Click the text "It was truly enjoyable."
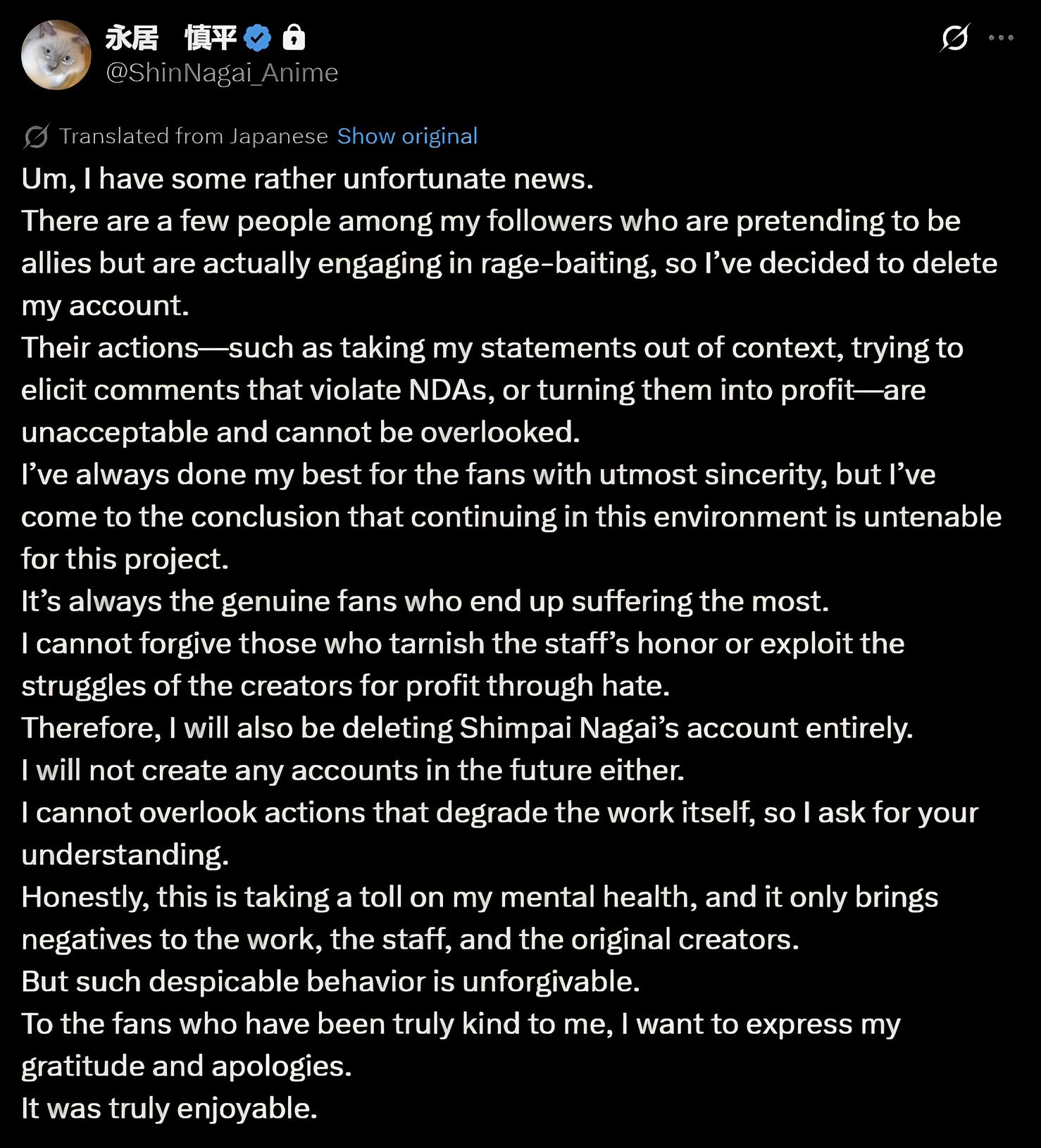1041x1148 pixels. (x=169, y=1109)
